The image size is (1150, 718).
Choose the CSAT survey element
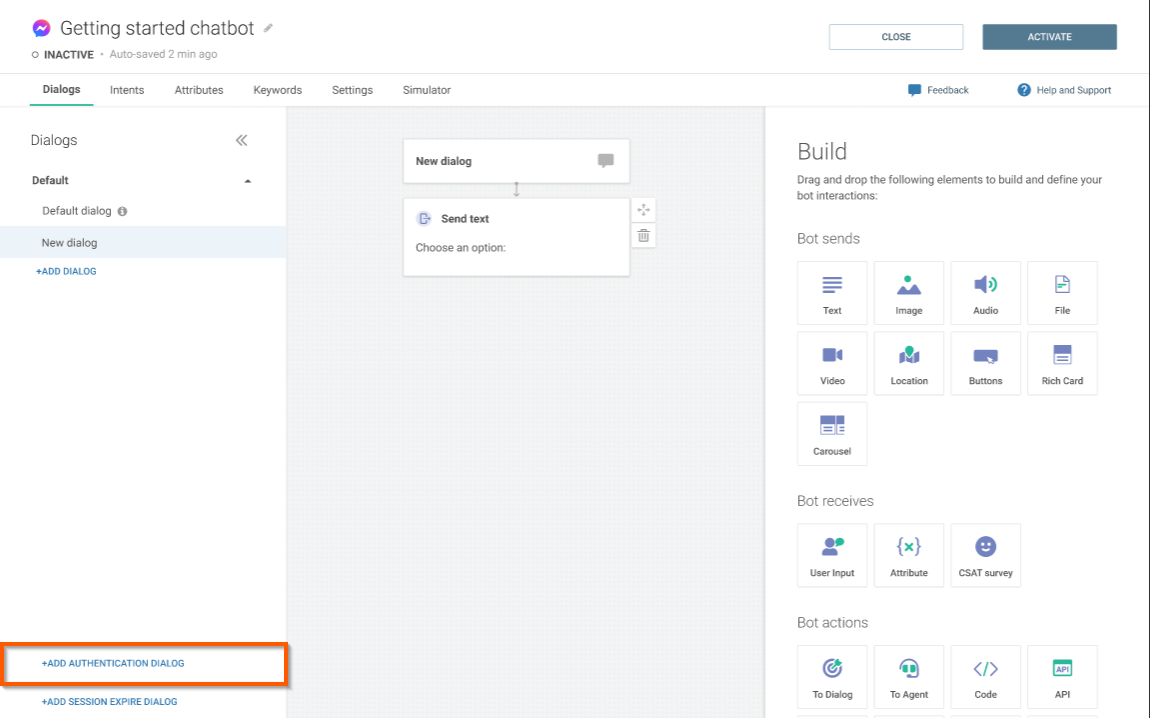click(x=985, y=555)
